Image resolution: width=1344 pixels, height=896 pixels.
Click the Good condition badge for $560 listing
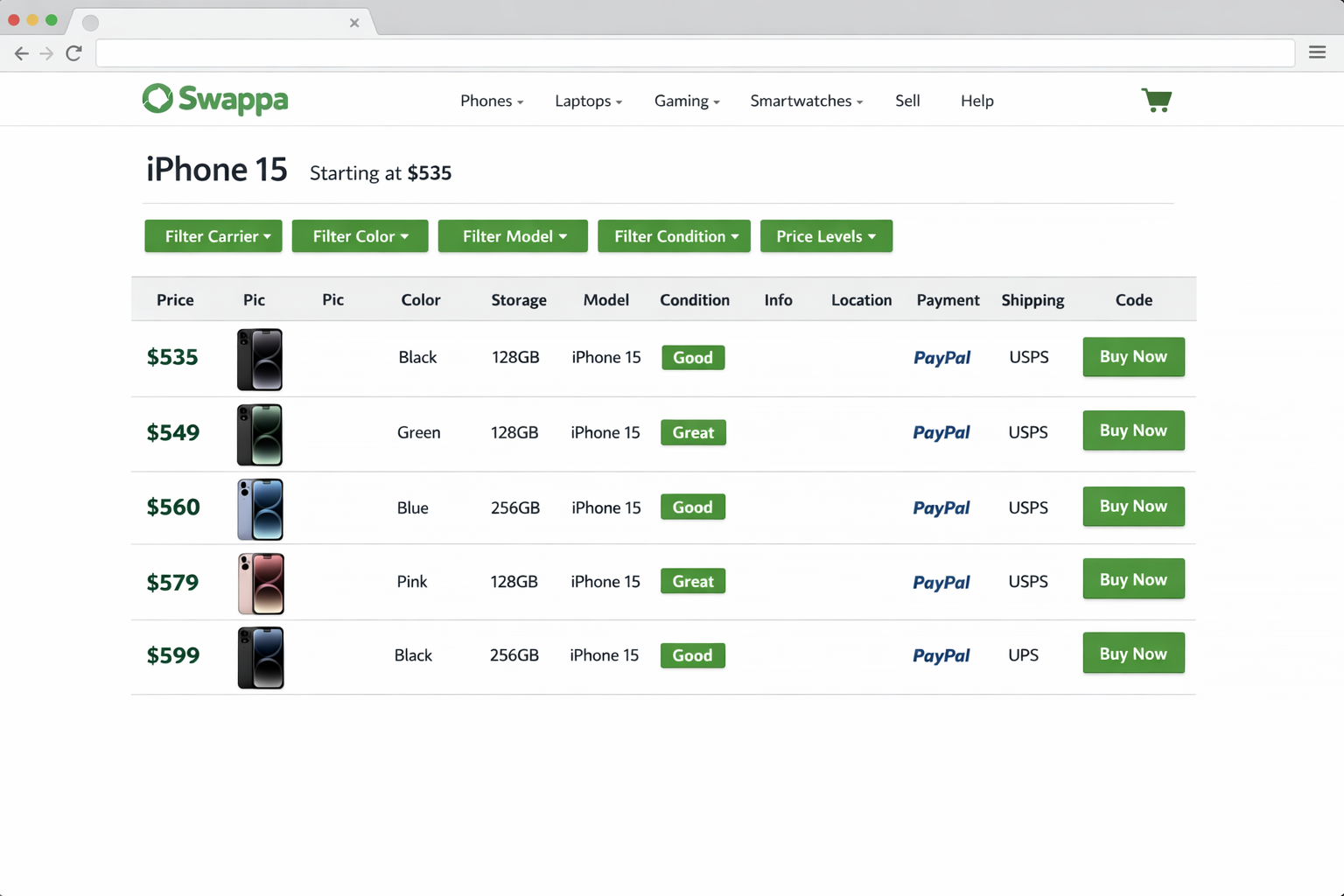(x=692, y=507)
